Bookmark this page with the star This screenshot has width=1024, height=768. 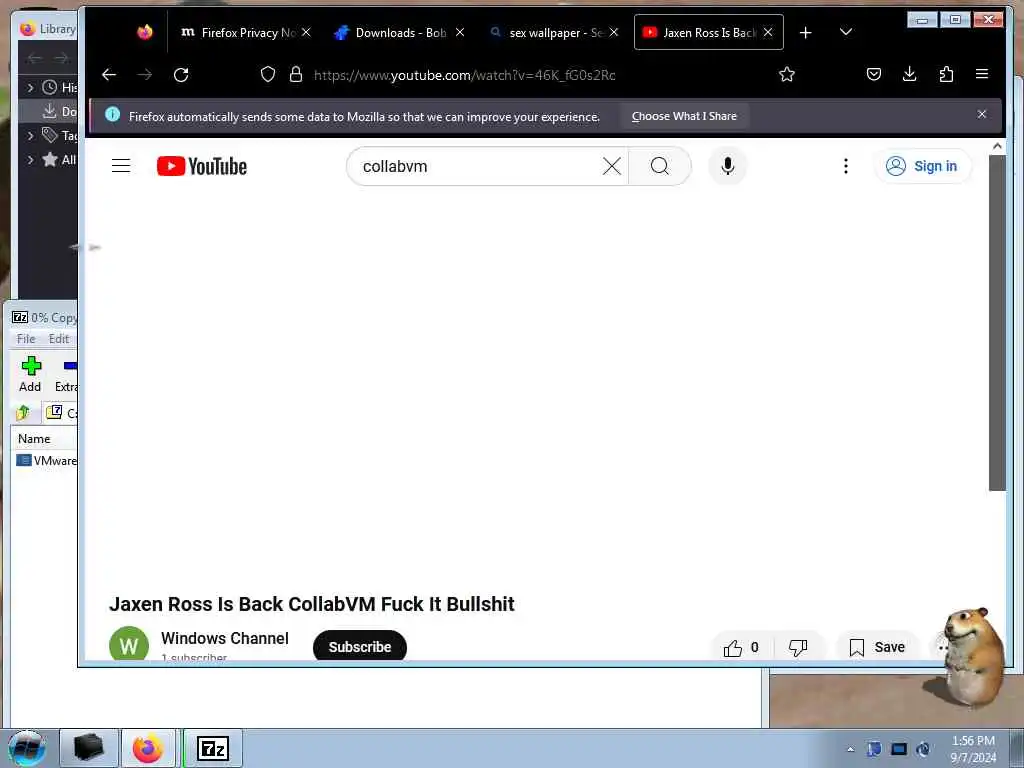[787, 74]
